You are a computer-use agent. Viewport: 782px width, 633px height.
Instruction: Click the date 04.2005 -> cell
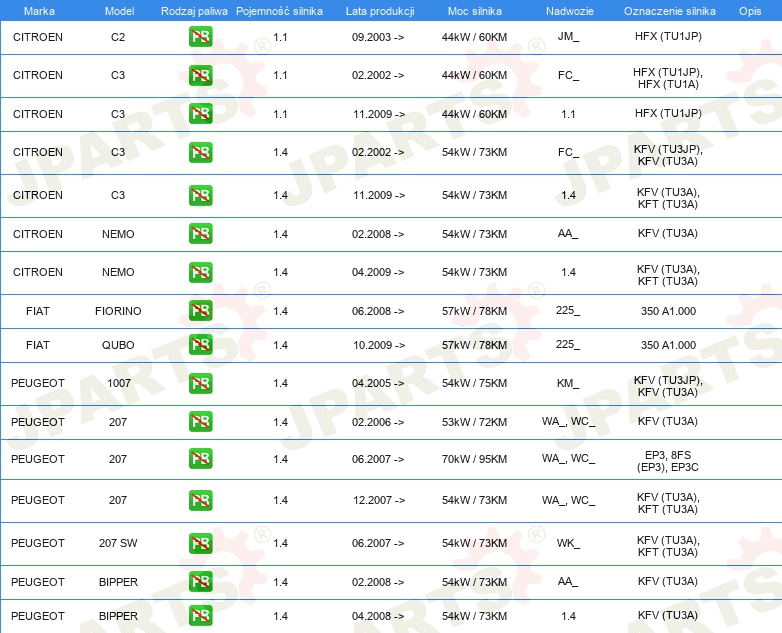coord(378,383)
